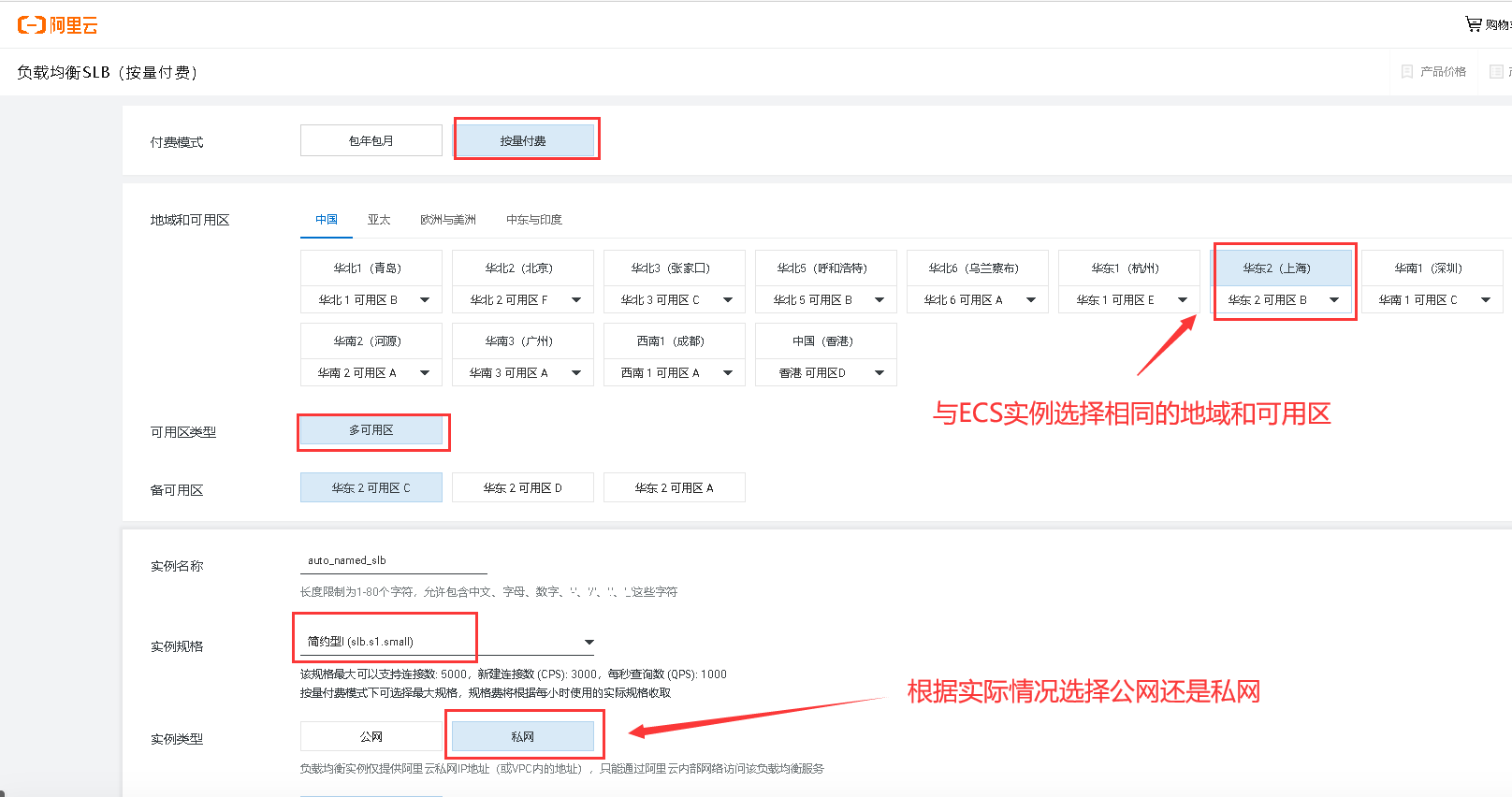Switch to the 中国 region tab
Viewport: 1512px width, 797px height.
click(x=327, y=220)
